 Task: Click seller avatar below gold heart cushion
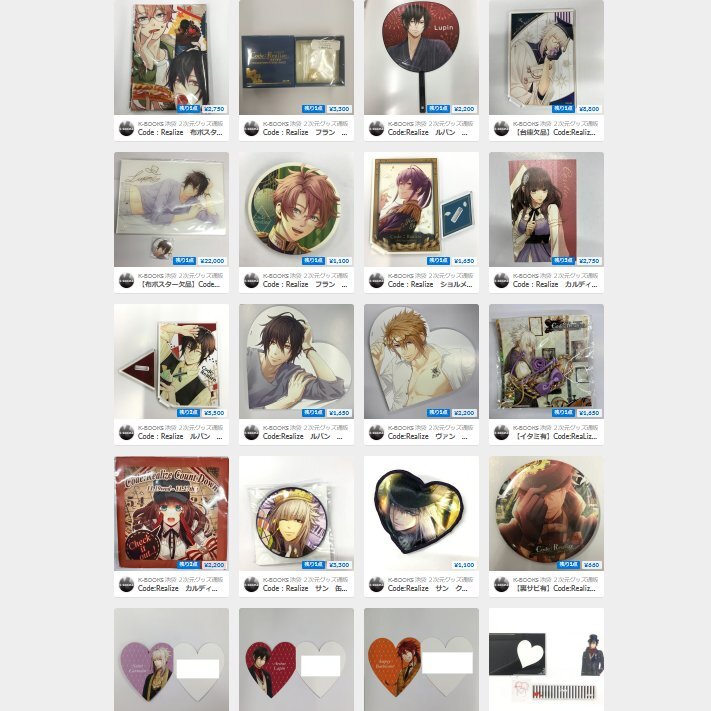pos(376,584)
